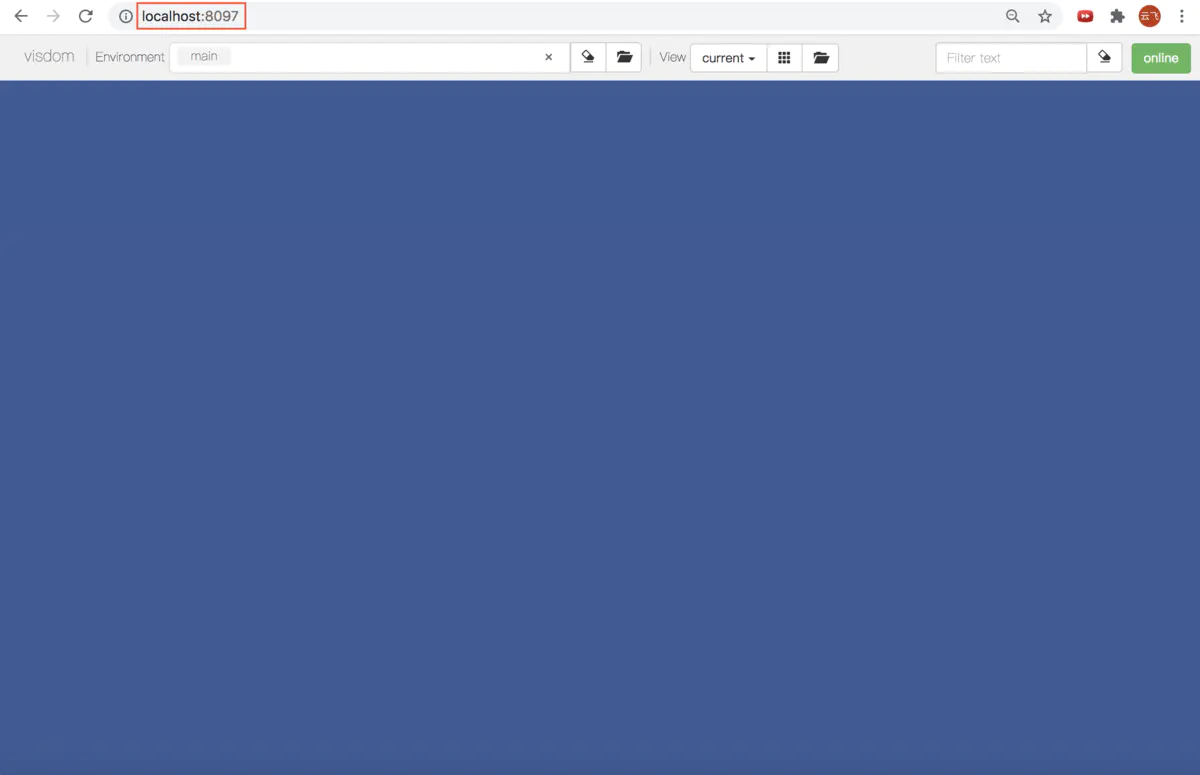Screen dimensions: 1200x775
Task: Click the magnifier search icon in browser toolbar
Action: (x=1012, y=16)
